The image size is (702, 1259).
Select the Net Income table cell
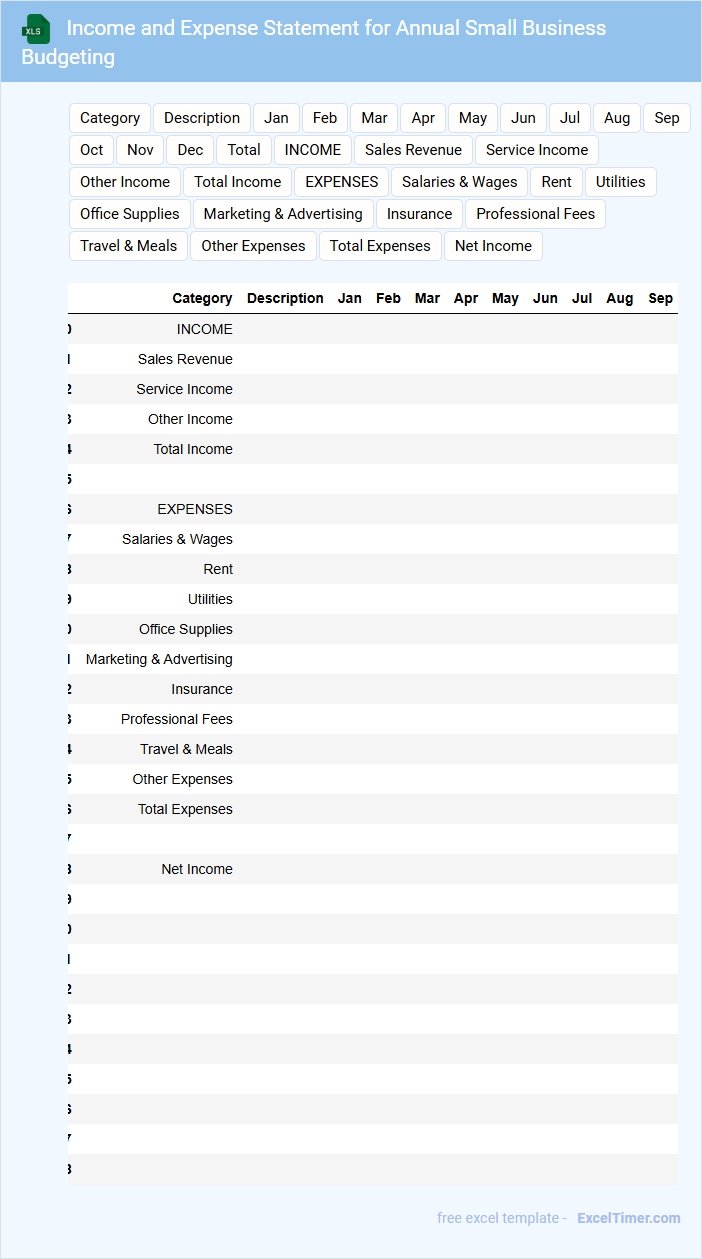pos(197,869)
